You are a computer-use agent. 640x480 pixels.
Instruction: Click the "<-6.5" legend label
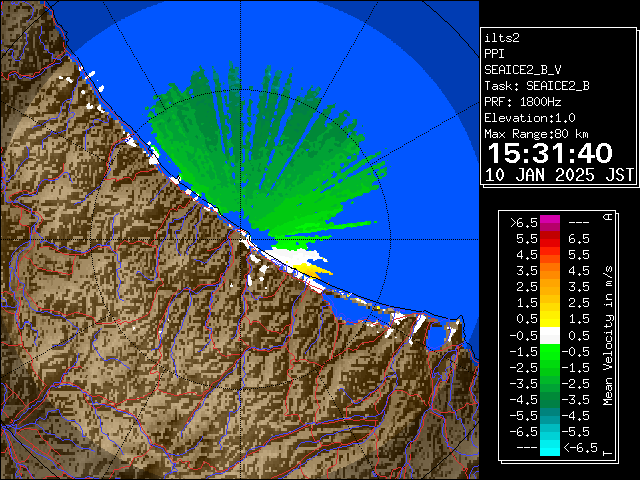580,448
